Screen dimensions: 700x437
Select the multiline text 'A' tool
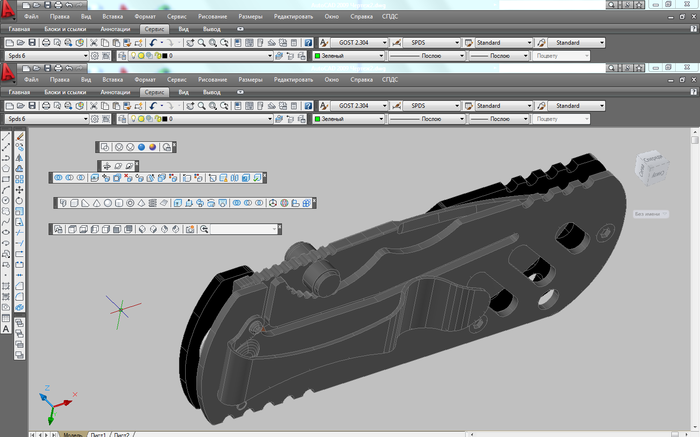tap(6, 328)
